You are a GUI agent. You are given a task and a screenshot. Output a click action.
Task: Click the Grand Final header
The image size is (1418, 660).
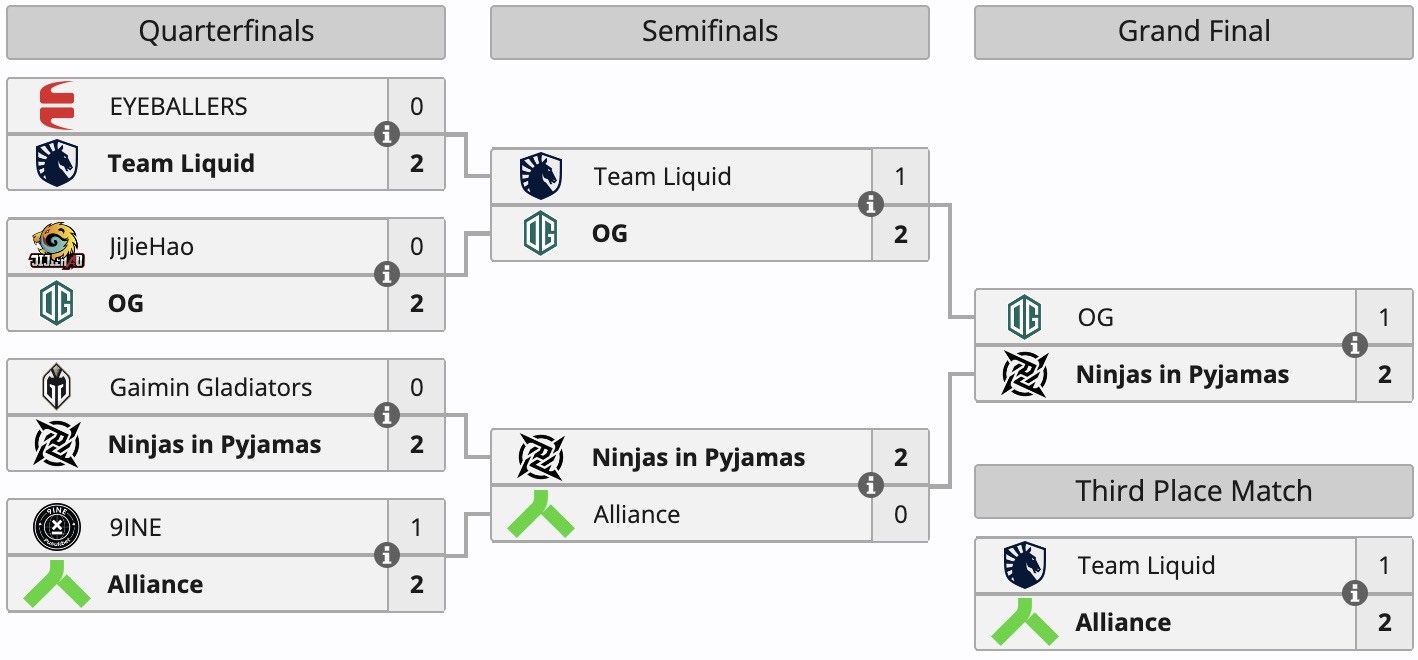click(1194, 32)
